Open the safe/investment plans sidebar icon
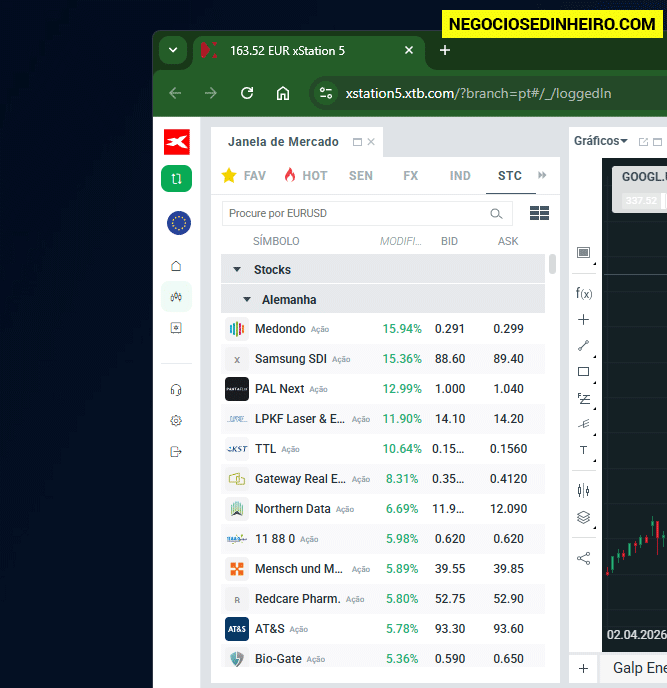 point(176,328)
